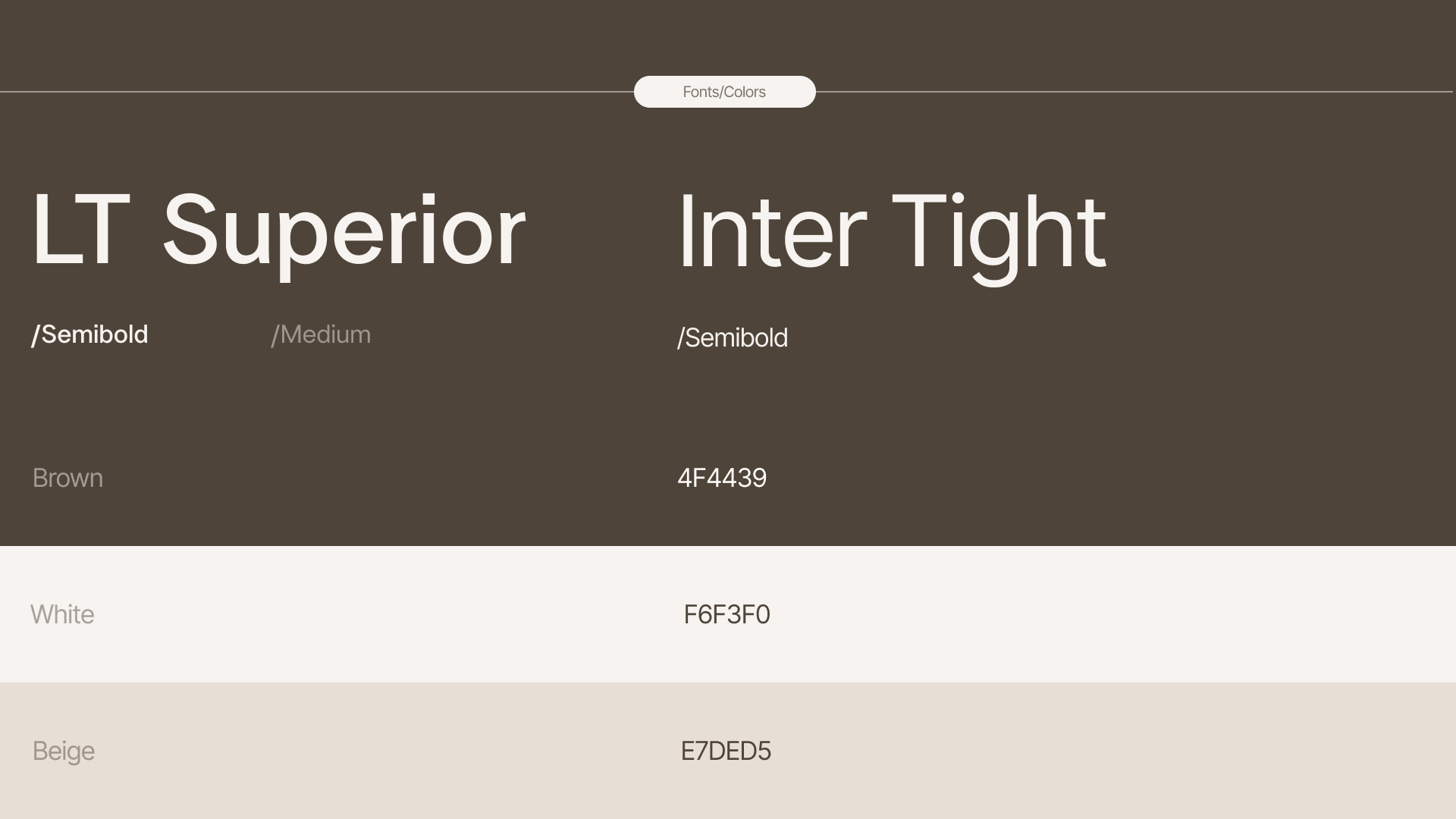Pick the white color swatch band
The width and height of the screenshot is (1456, 819).
coord(1062,614)
